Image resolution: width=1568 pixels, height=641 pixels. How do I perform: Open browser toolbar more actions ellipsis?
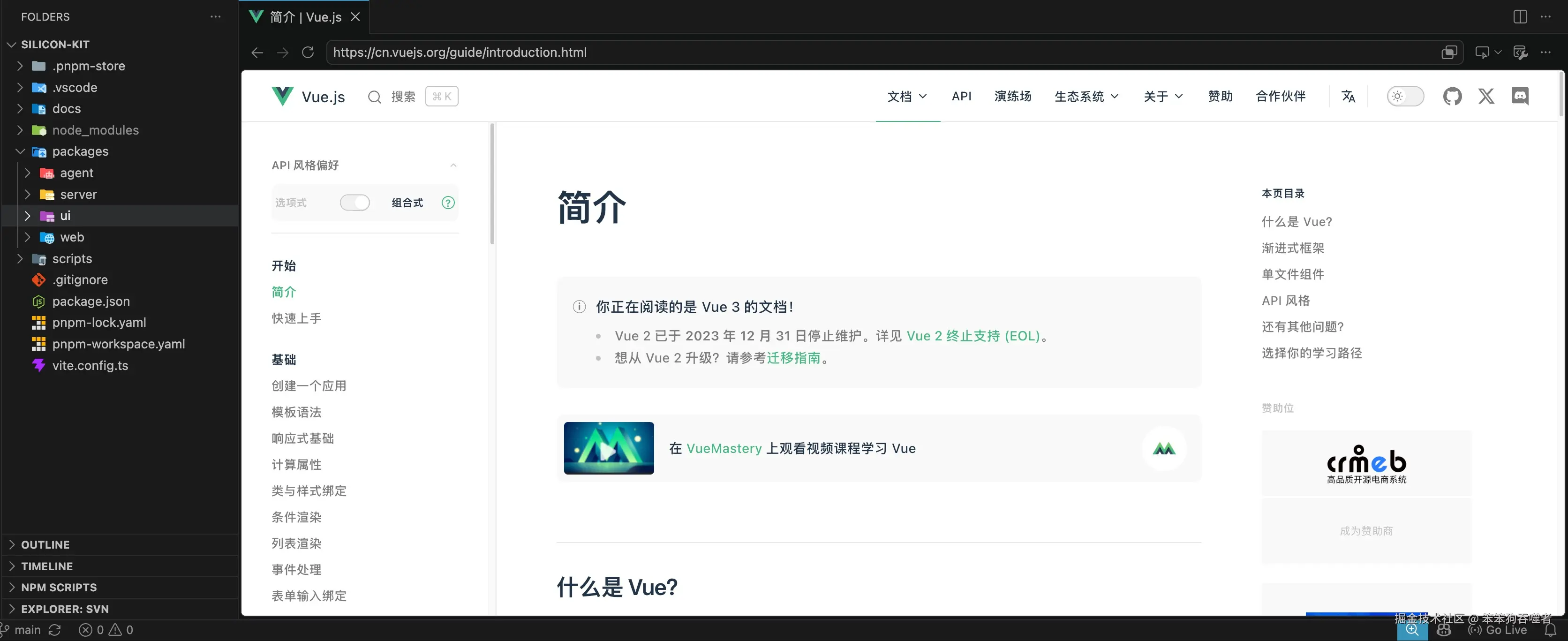click(1545, 53)
